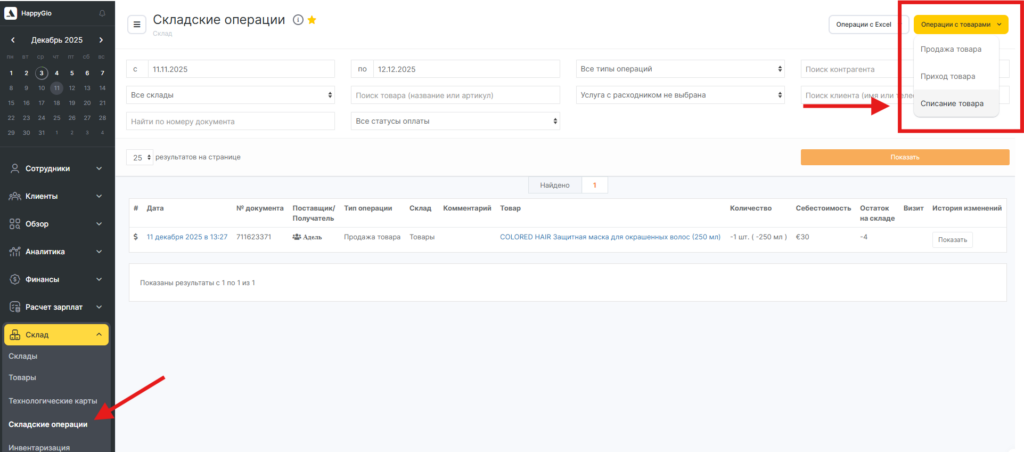The height and width of the screenshot is (452, 1024).
Task: Click the Операции с Excel button
Action: tap(863, 24)
